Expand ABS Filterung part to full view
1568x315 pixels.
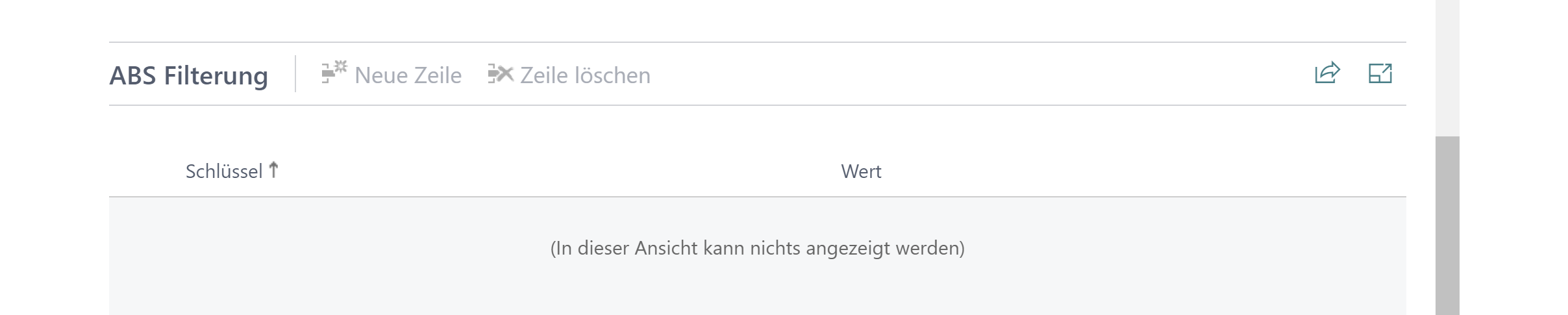click(1380, 73)
